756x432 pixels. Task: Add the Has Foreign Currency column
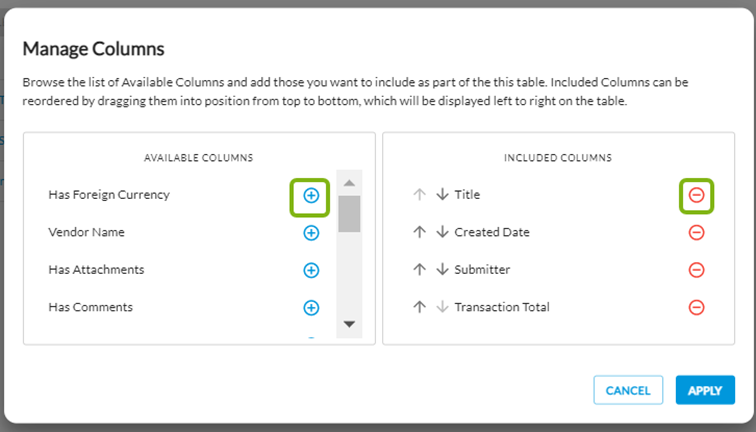311,195
